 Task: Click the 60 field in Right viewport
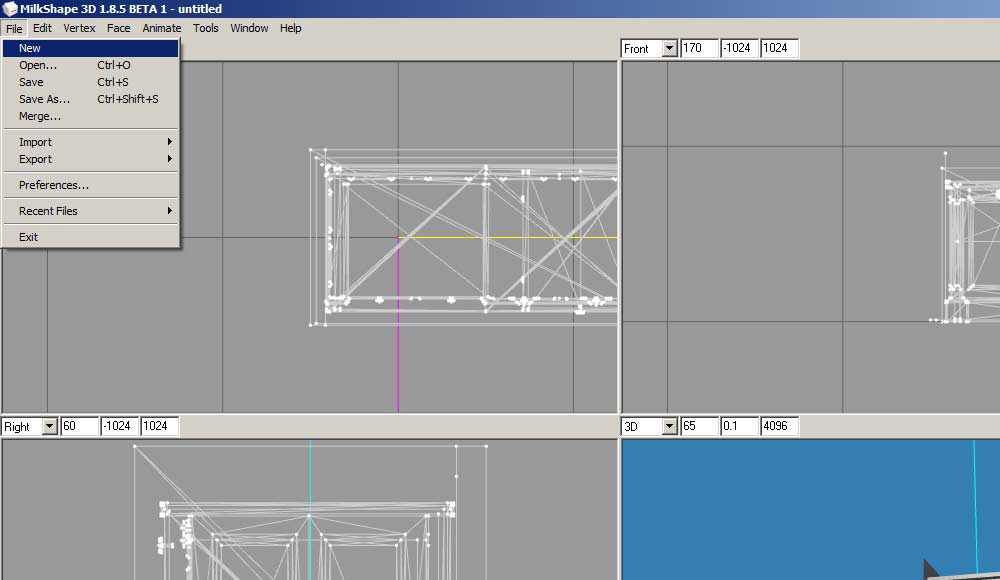pyautogui.click(x=79, y=427)
